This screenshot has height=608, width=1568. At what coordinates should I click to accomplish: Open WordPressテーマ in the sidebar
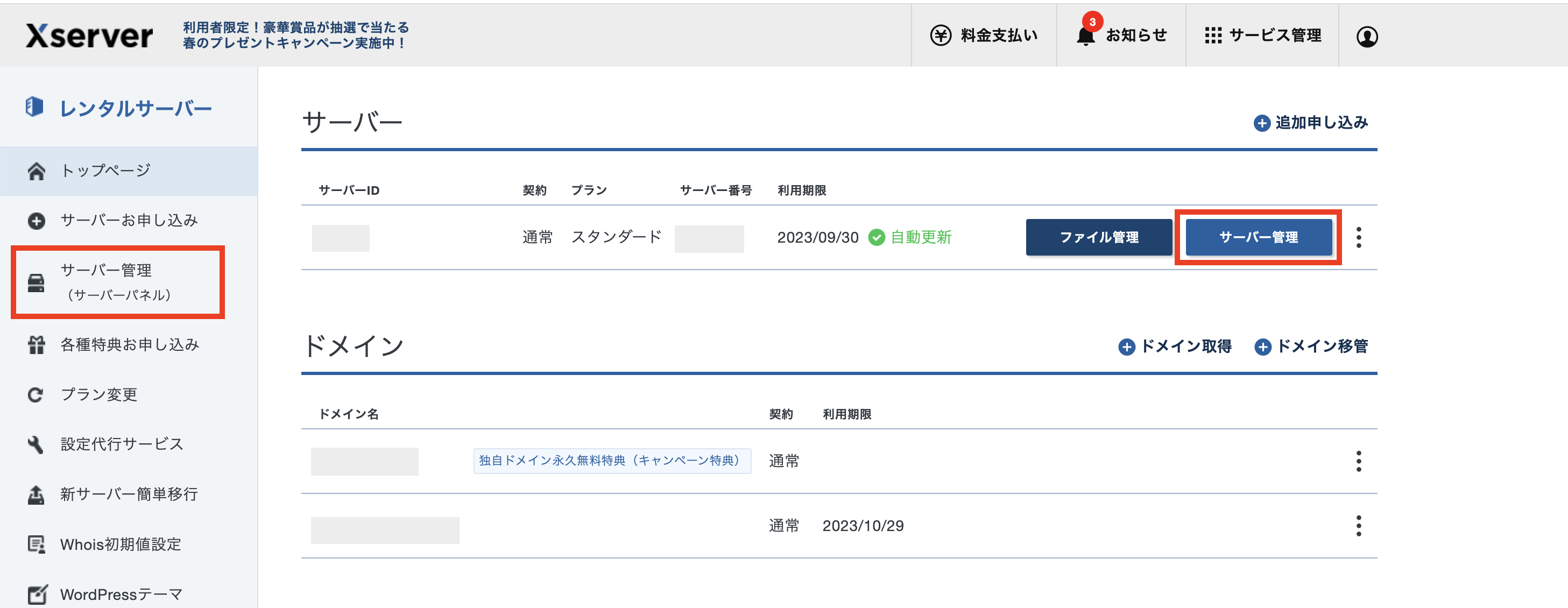click(121, 594)
